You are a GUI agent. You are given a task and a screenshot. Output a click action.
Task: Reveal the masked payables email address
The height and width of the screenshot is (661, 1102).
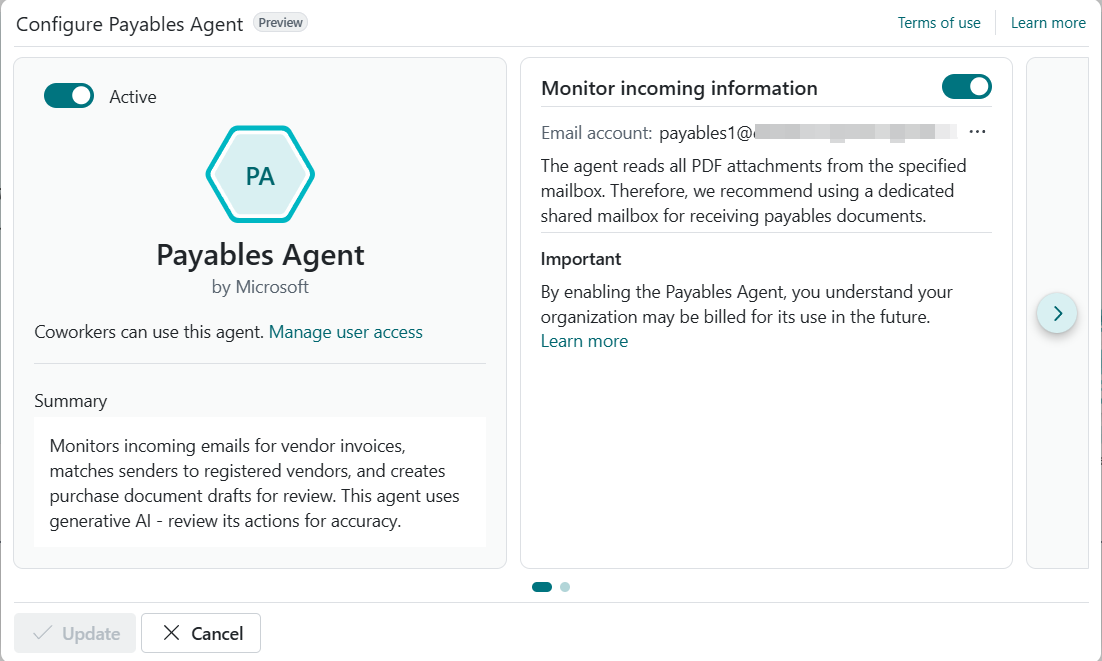[x=860, y=131]
